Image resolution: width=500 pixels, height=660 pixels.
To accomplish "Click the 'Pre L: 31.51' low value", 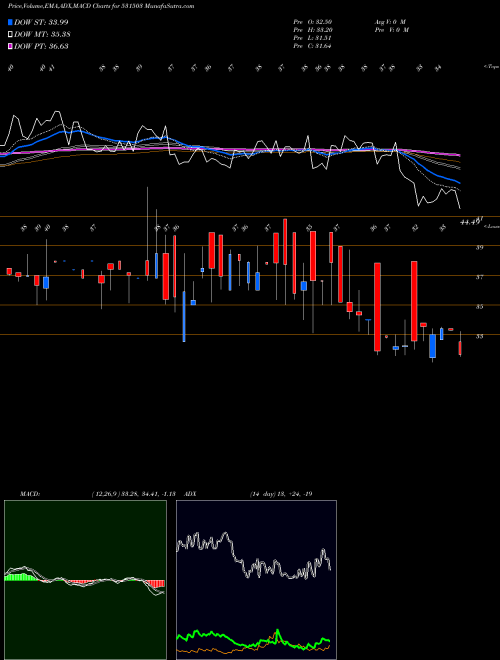I will point(312,38).
